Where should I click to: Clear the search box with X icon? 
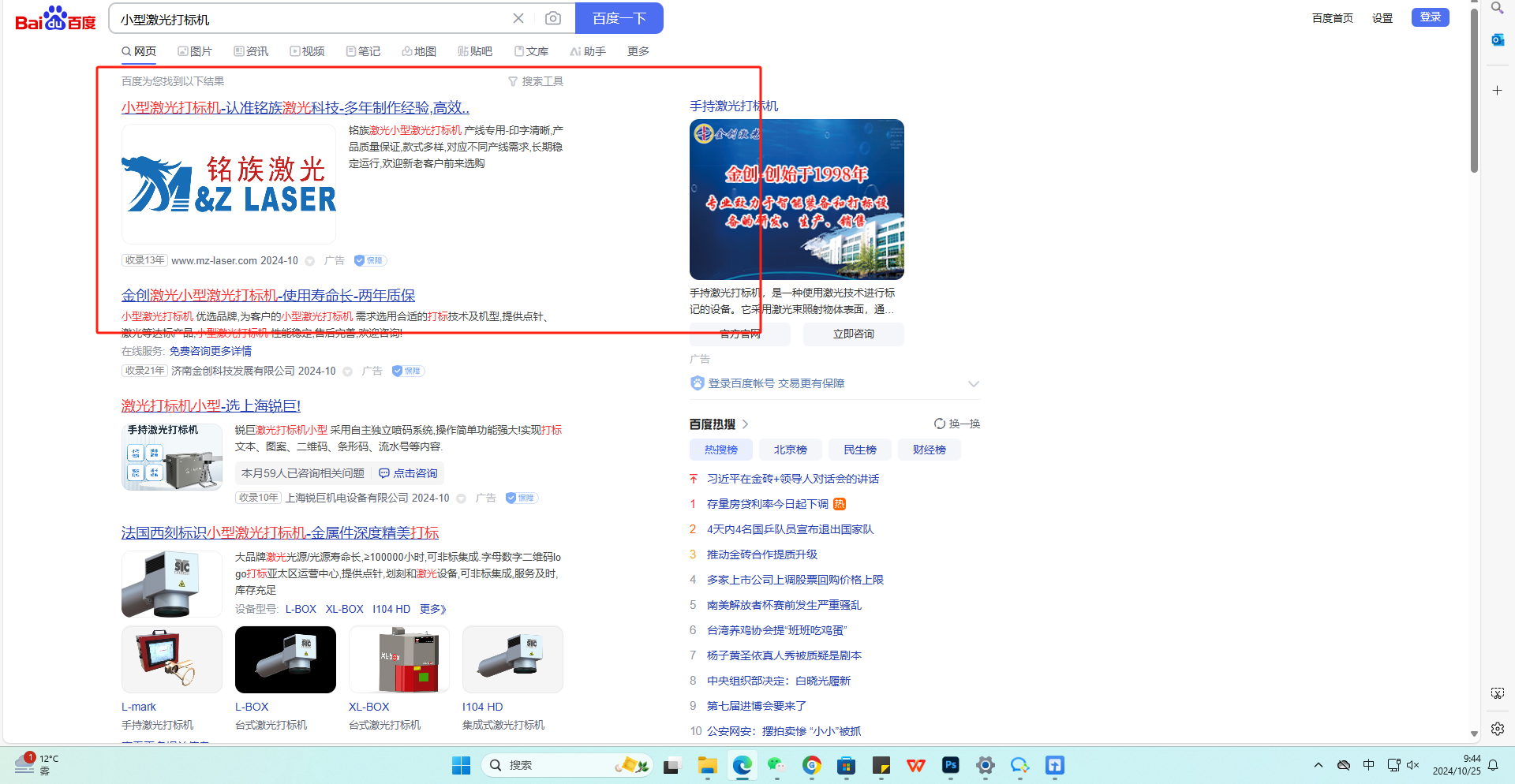(x=518, y=18)
